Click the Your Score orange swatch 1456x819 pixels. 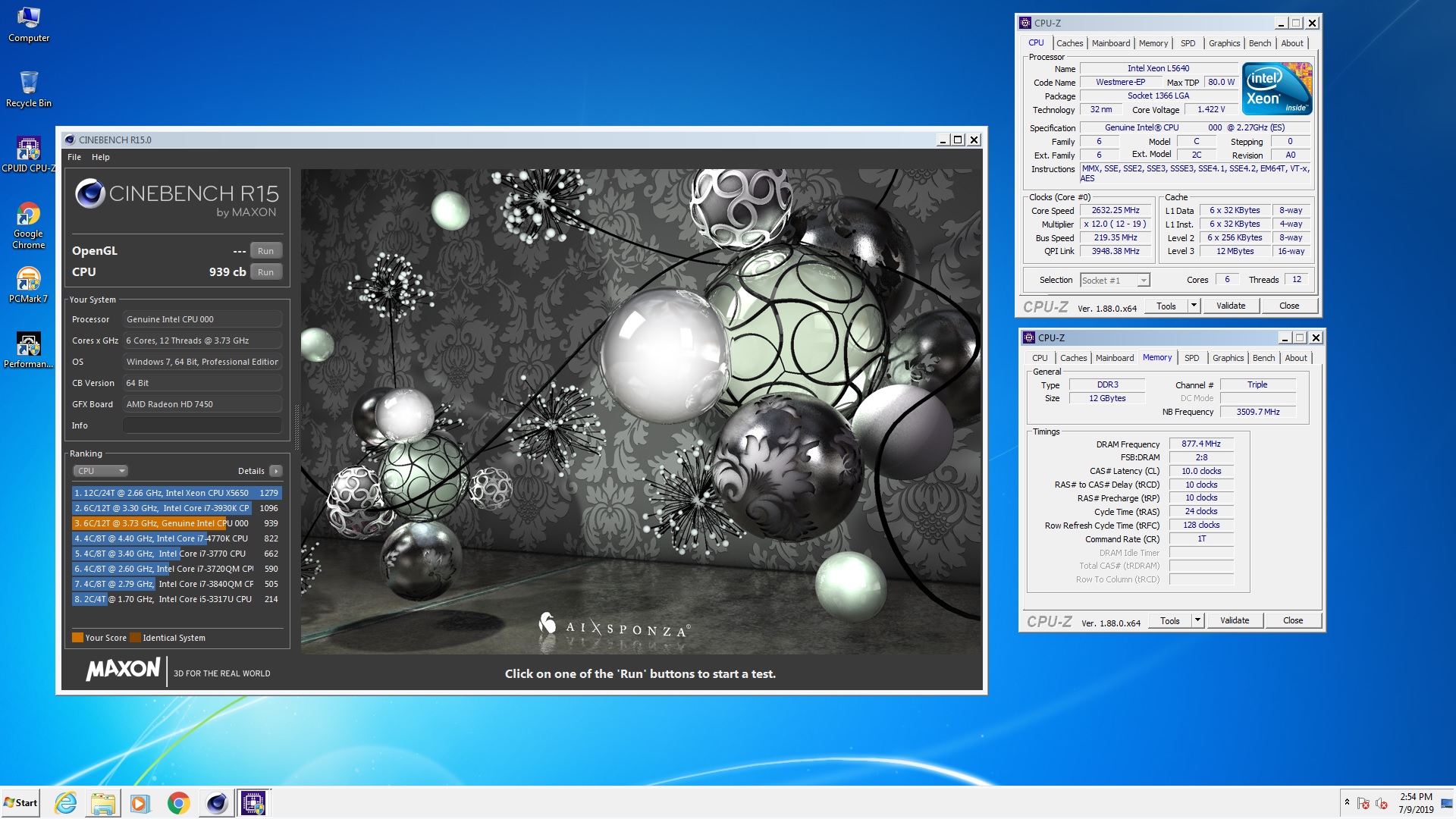77,638
